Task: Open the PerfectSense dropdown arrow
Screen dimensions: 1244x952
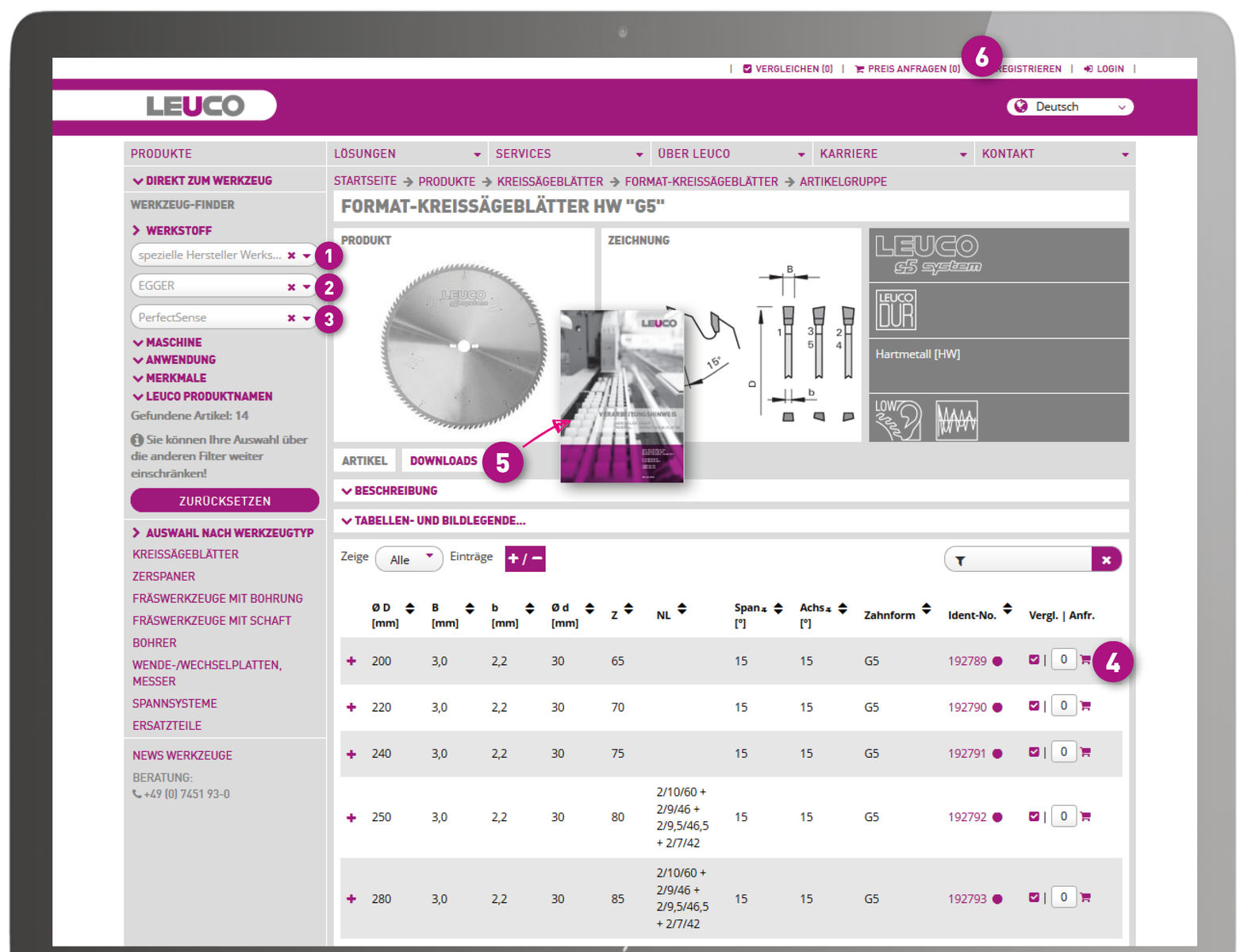Action: pos(306,318)
